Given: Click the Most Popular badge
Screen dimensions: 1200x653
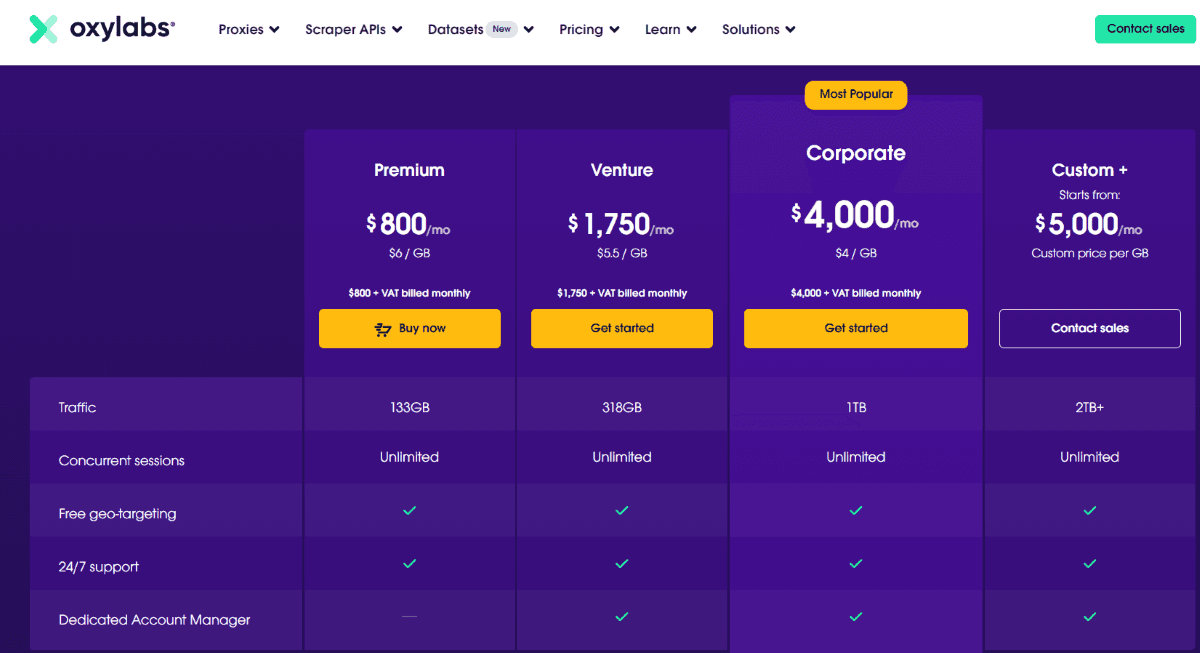Looking at the screenshot, I should point(856,94).
